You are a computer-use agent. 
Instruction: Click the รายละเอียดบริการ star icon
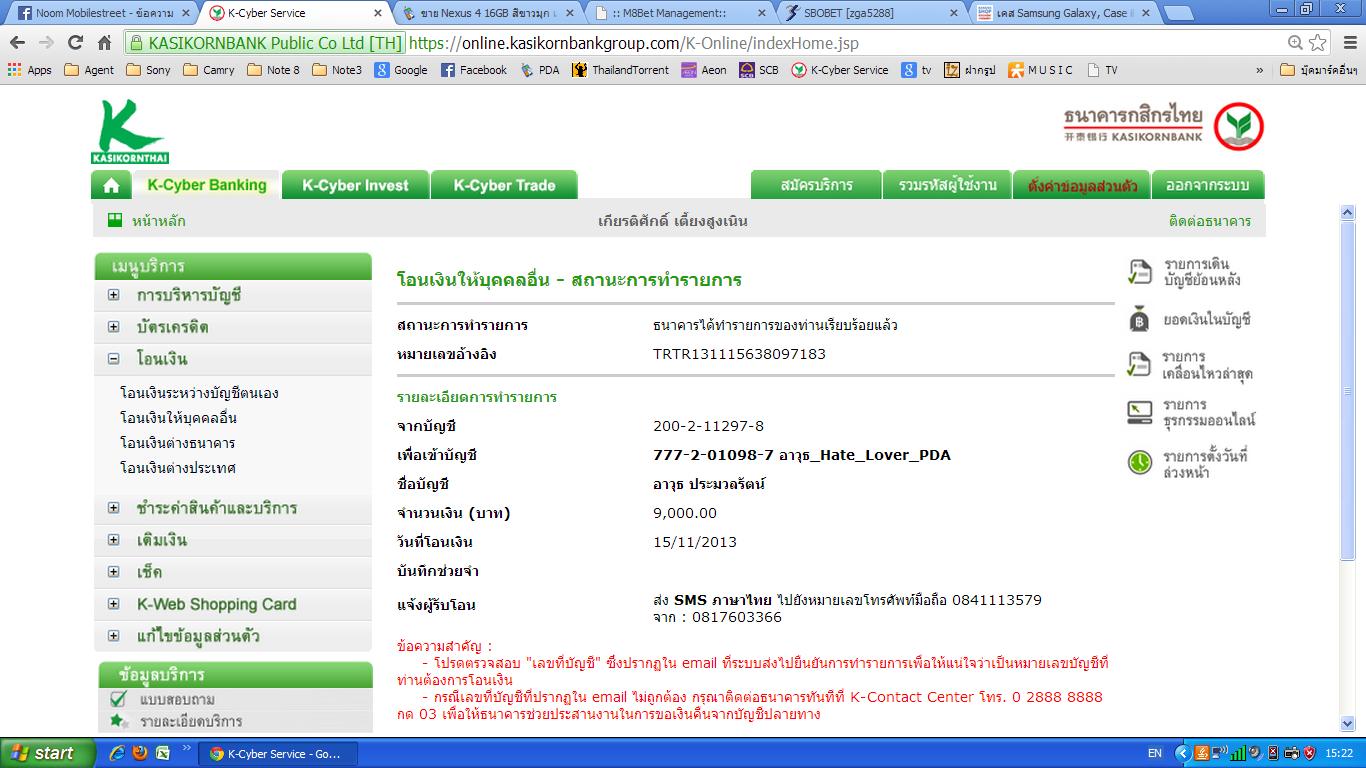[x=118, y=721]
